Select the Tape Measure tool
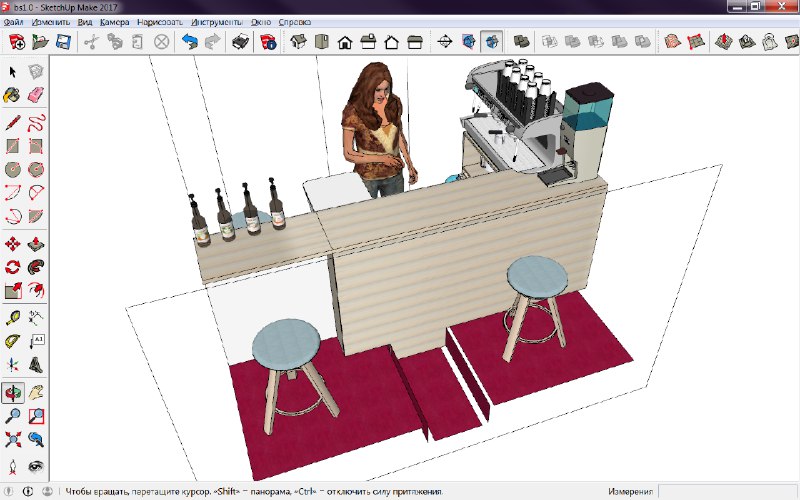 [x=13, y=318]
